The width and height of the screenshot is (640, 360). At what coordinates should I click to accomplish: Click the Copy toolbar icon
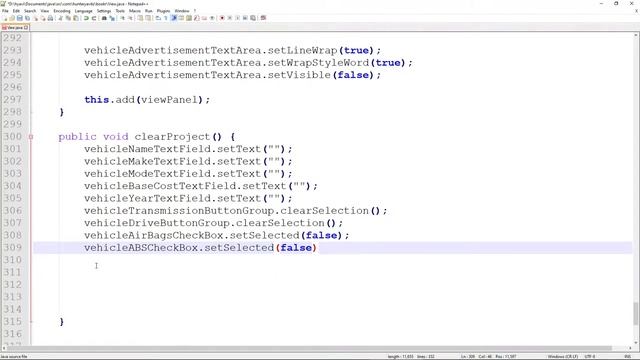pos(68,18)
